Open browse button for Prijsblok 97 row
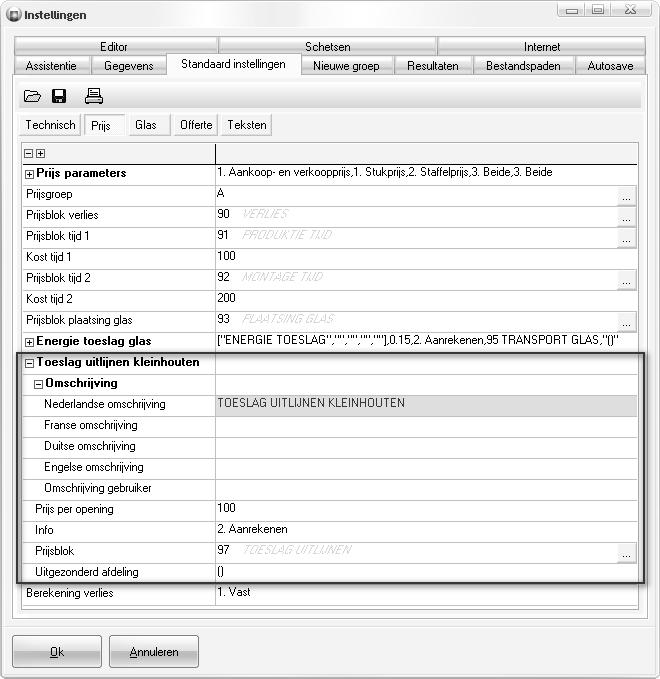 click(x=626, y=553)
